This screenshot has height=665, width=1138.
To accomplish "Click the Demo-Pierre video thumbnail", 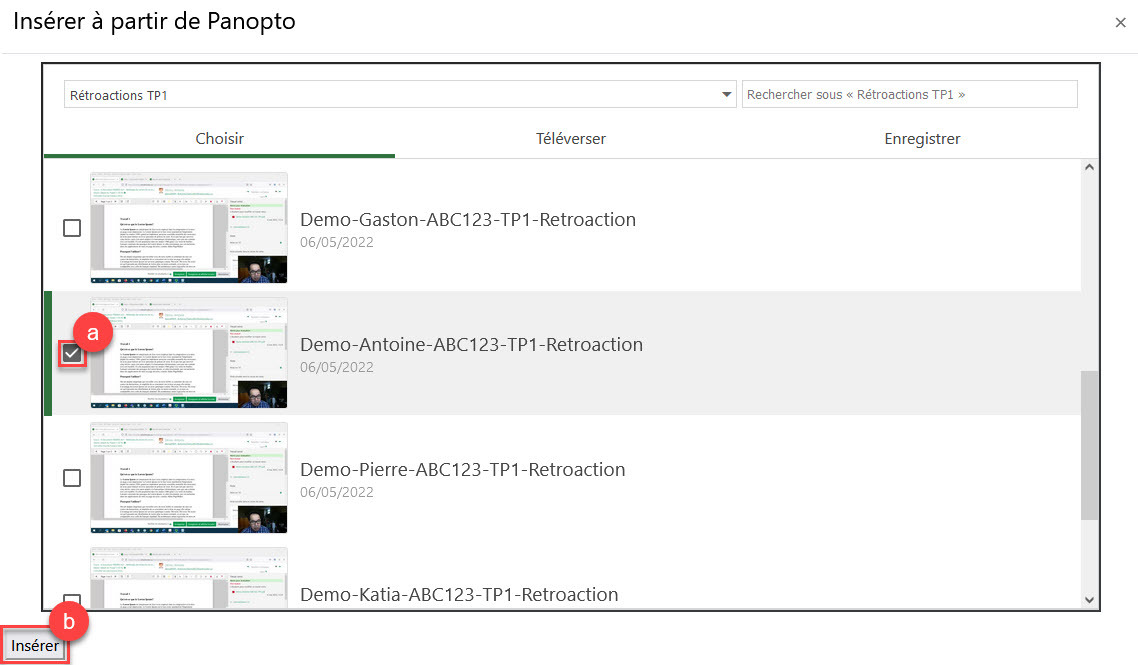I will pyautogui.click(x=189, y=478).
